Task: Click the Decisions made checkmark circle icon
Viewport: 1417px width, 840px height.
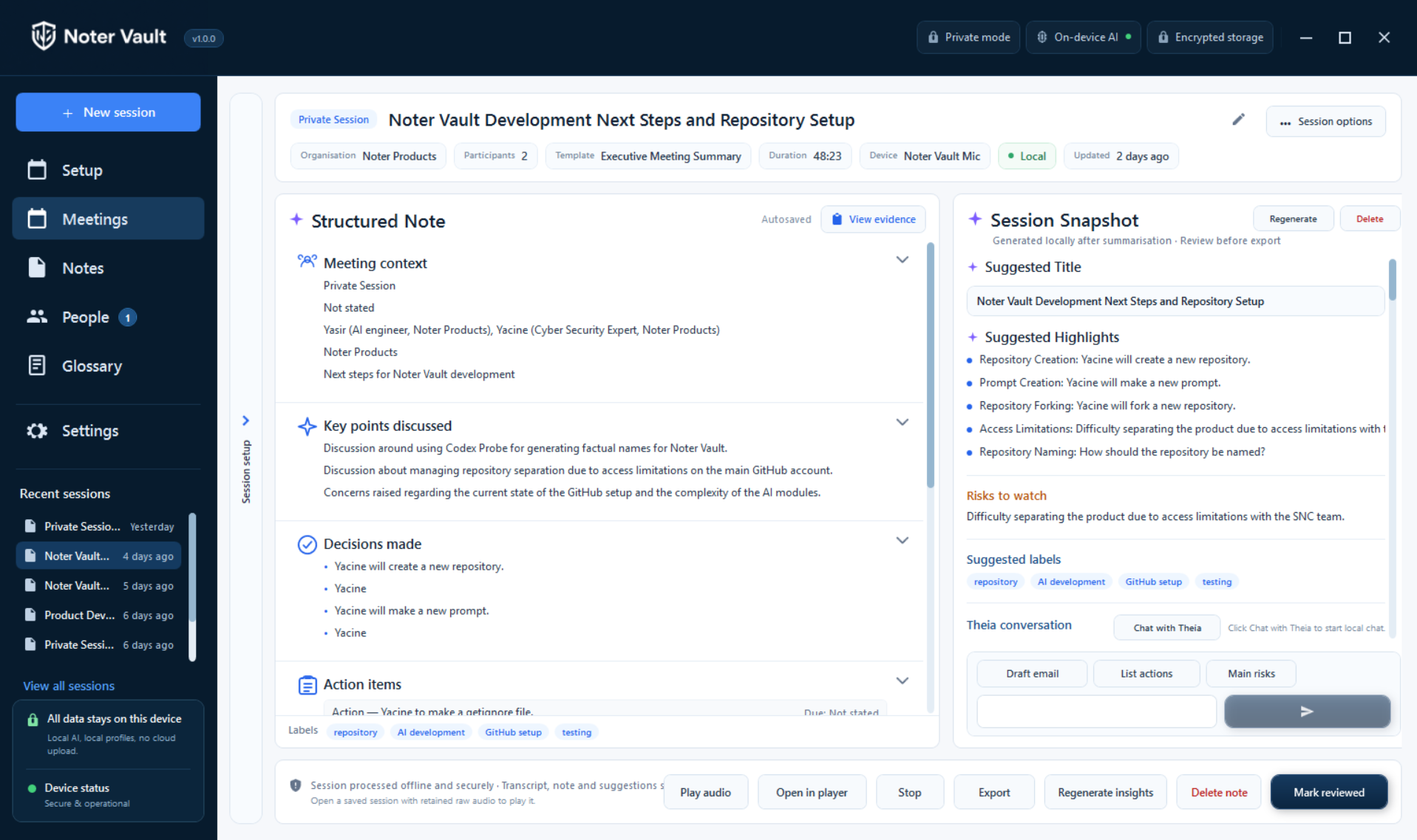Action: (x=307, y=544)
